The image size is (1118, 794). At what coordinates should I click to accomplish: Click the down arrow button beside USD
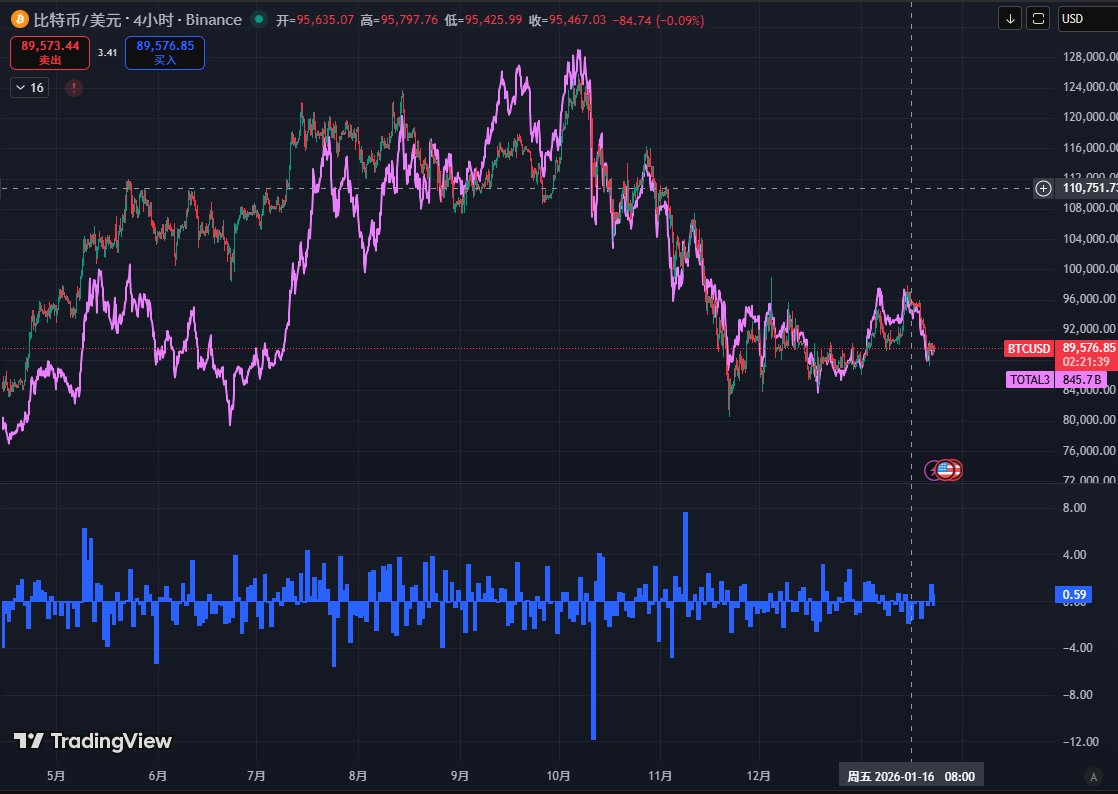tap(1010, 18)
